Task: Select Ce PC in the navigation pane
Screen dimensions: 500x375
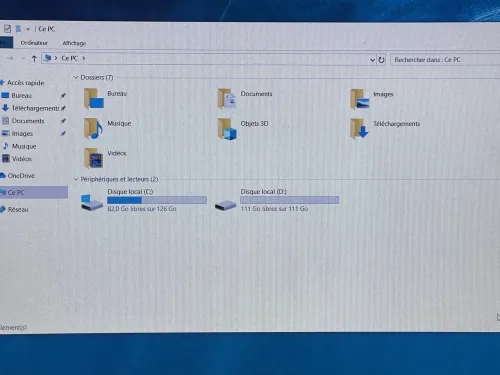Action: point(33,192)
